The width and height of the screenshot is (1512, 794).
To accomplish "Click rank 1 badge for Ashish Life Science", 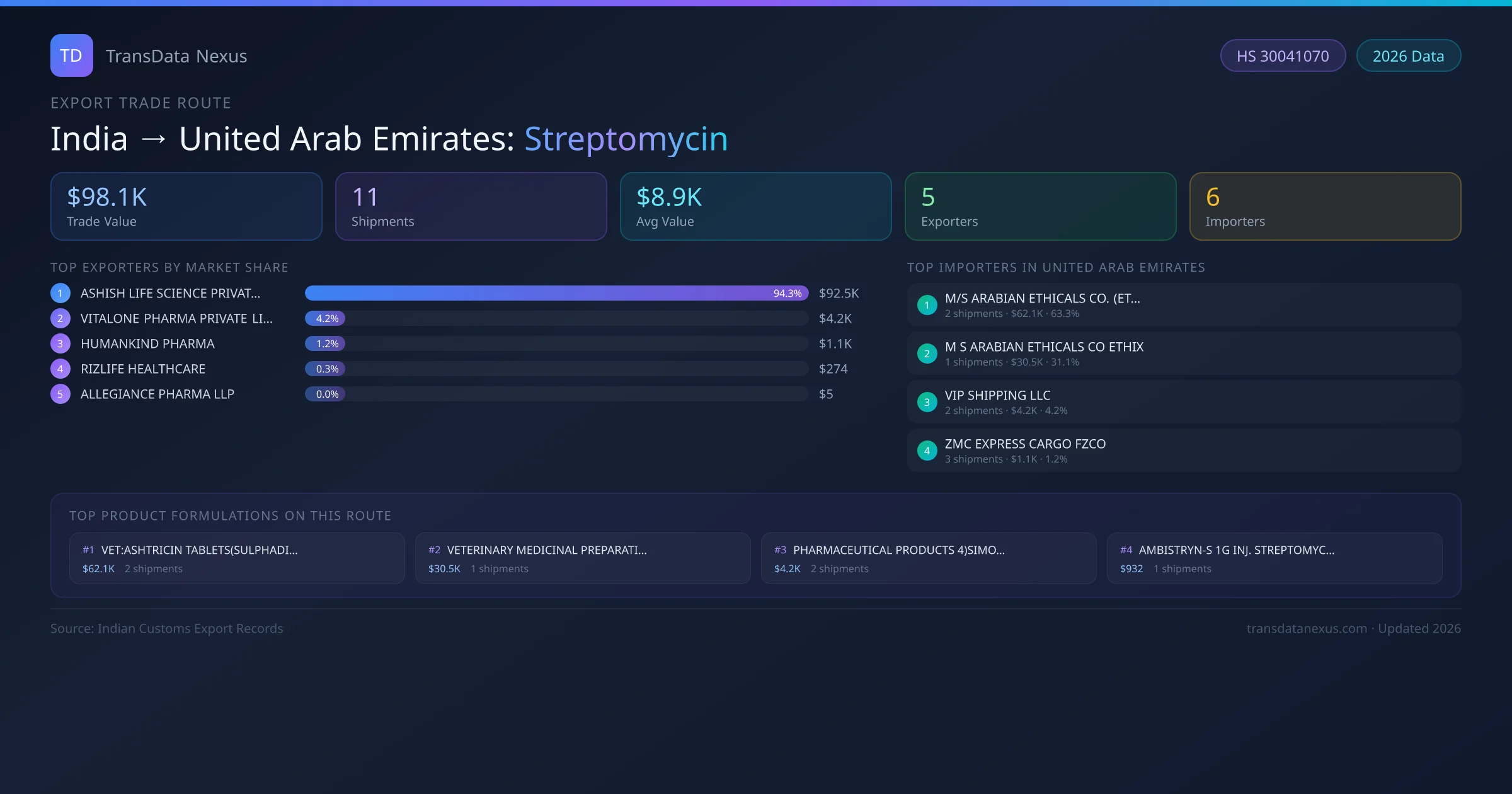I will pos(60,293).
